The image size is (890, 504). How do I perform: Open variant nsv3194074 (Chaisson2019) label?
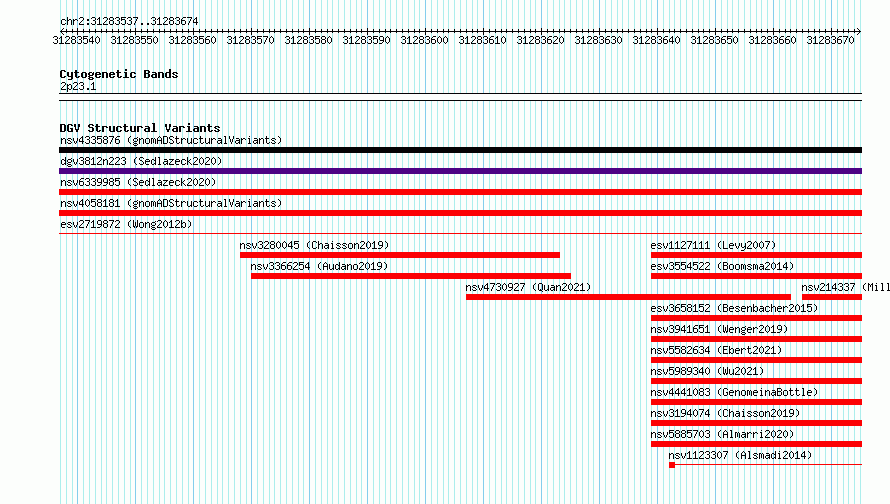[725, 413]
